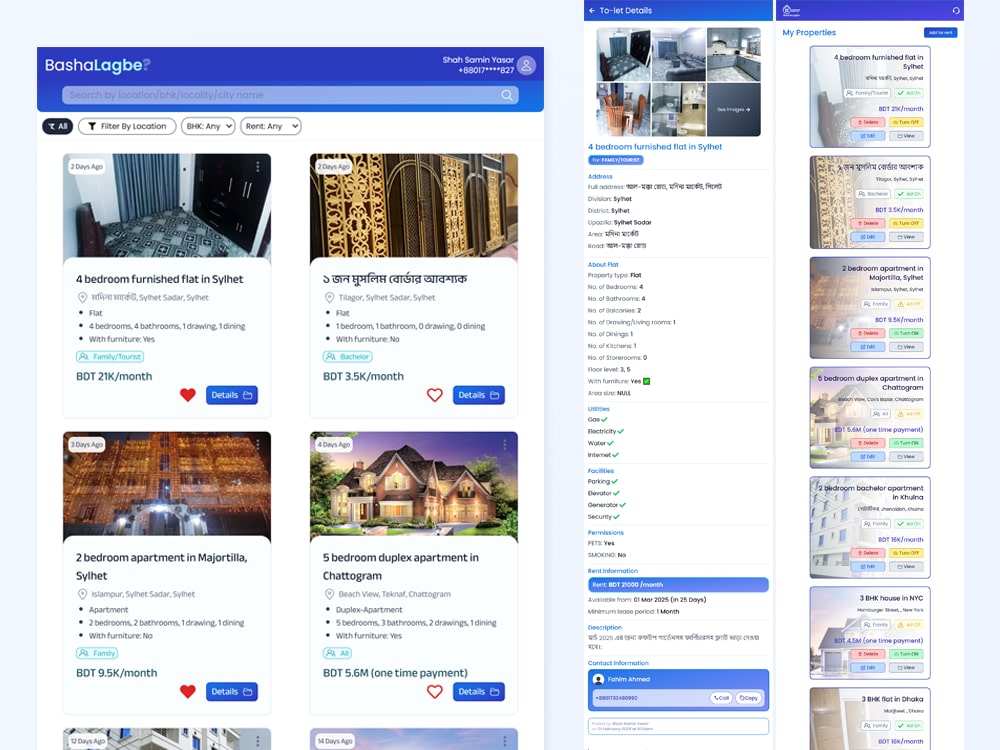Edit the BDT 3.5K/month property
The image size is (1000, 750).
[868, 237]
